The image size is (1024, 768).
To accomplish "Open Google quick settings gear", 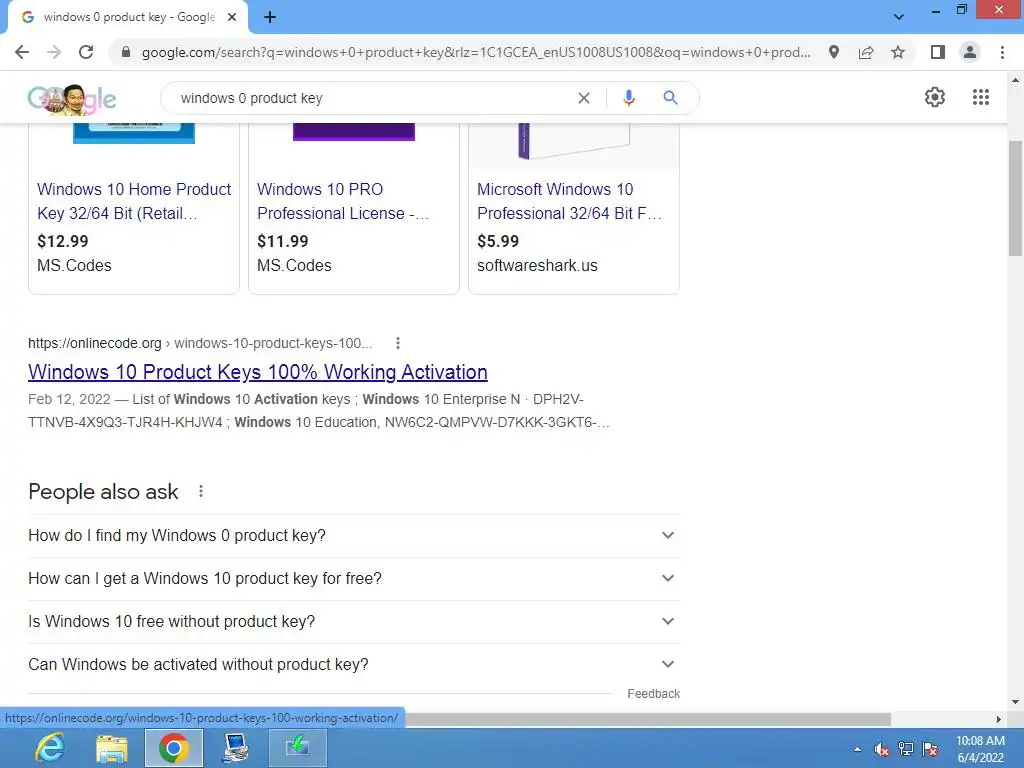I will tap(935, 97).
